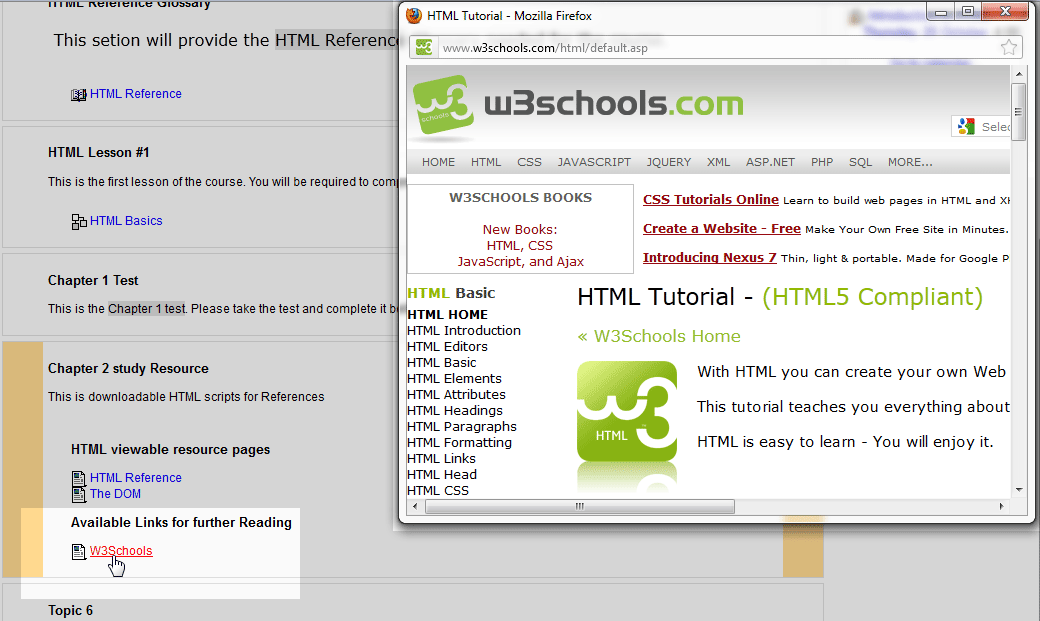This screenshot has height=621, width=1040.
Task: Open HTML CSS in sidebar
Action: click(438, 490)
